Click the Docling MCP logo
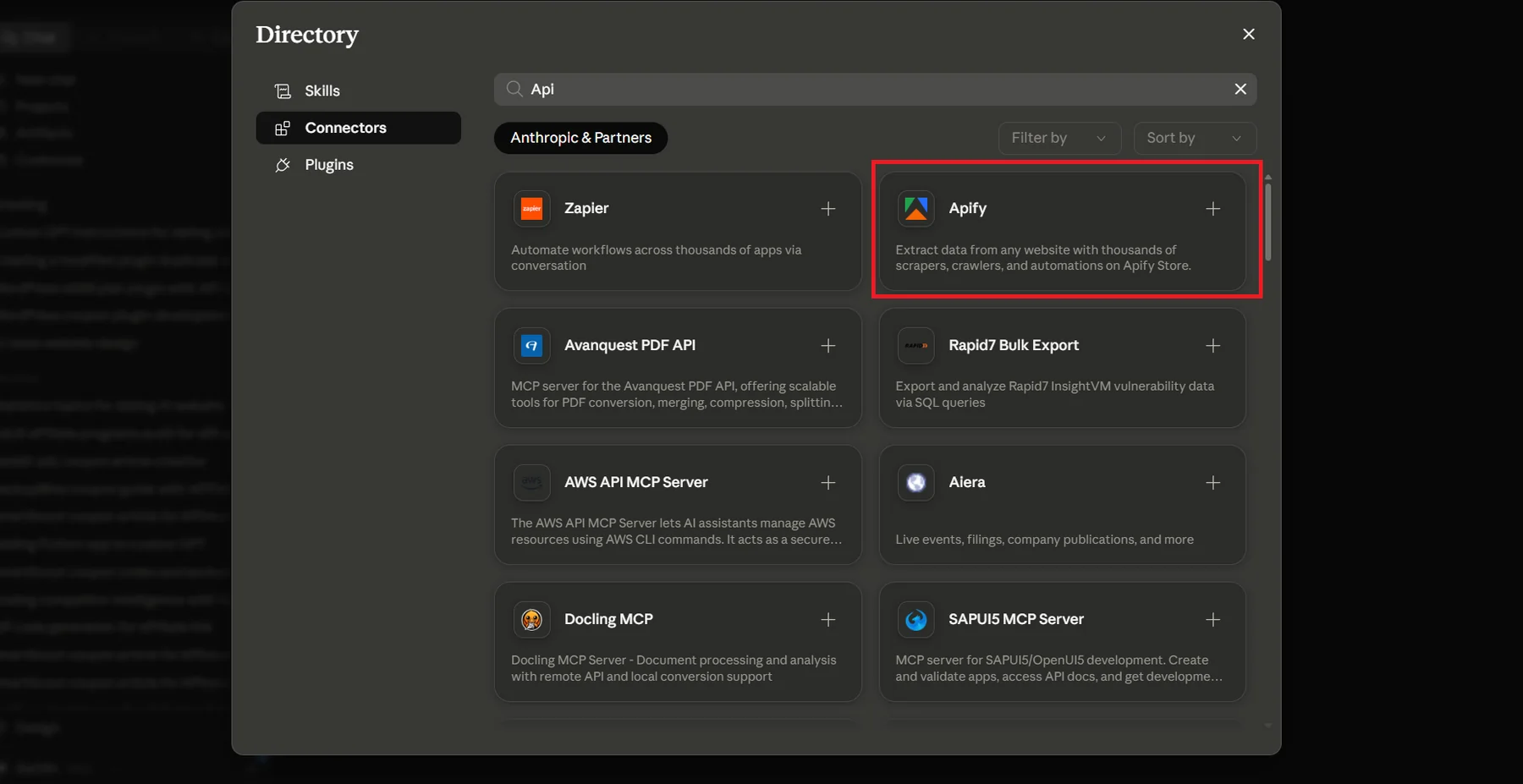This screenshot has height=784, width=1523. point(531,620)
